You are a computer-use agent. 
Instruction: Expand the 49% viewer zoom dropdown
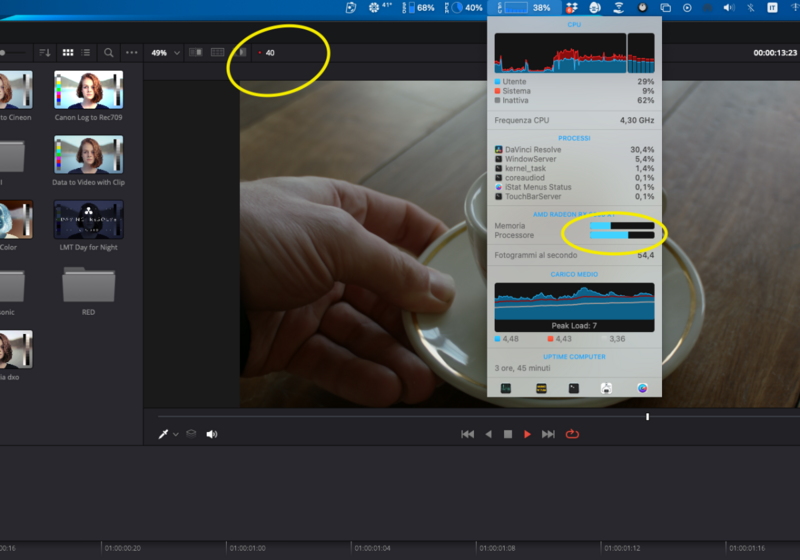point(165,52)
